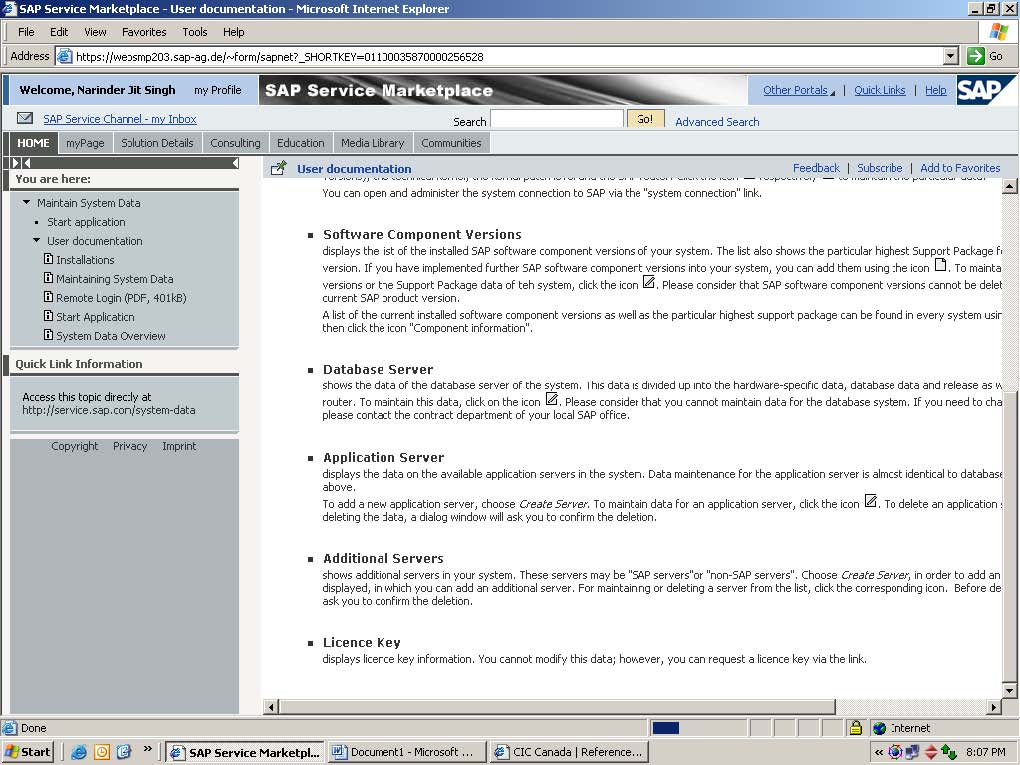Click inside the Search input field
This screenshot has width=1020, height=765.
(x=556, y=117)
